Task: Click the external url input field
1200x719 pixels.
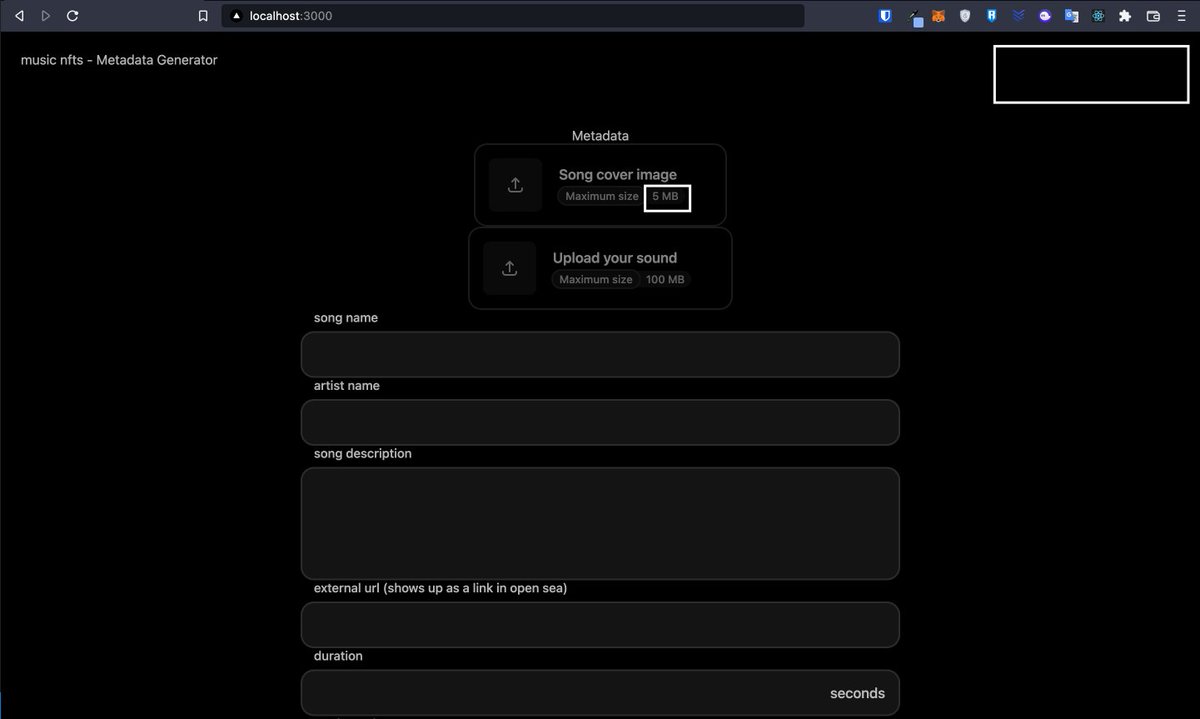Action: point(600,625)
